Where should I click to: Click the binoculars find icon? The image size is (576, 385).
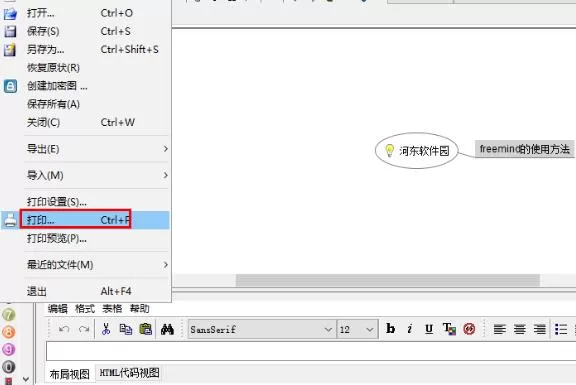coord(167,329)
